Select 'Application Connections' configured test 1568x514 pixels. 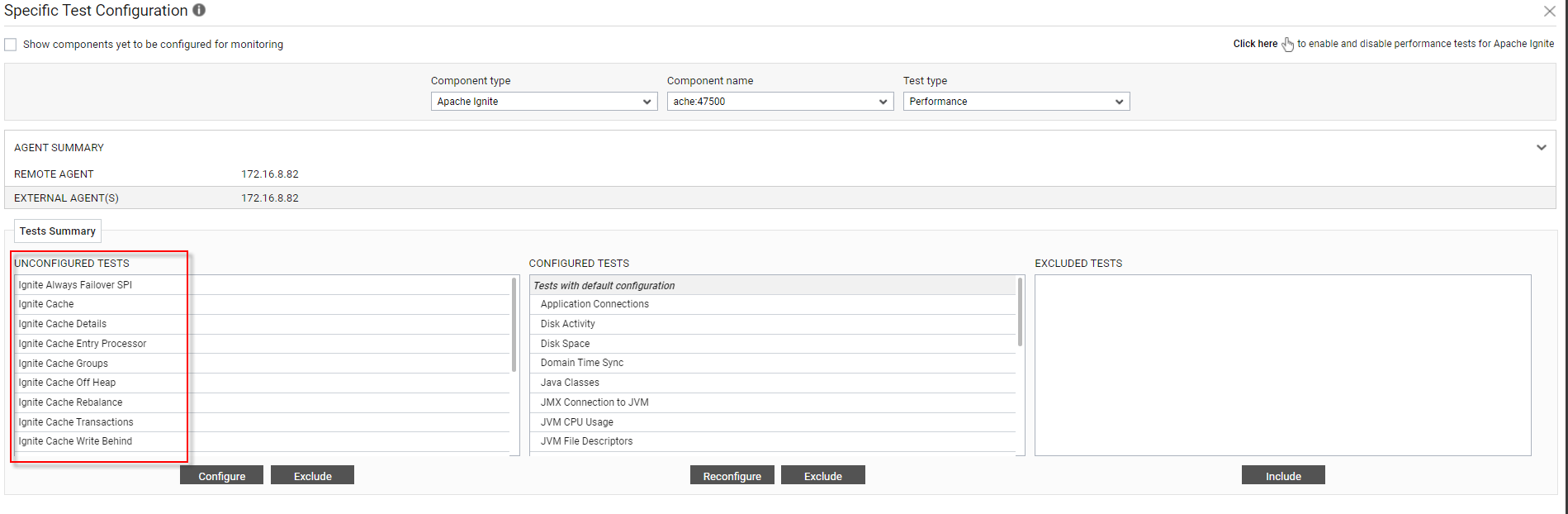pos(773,304)
